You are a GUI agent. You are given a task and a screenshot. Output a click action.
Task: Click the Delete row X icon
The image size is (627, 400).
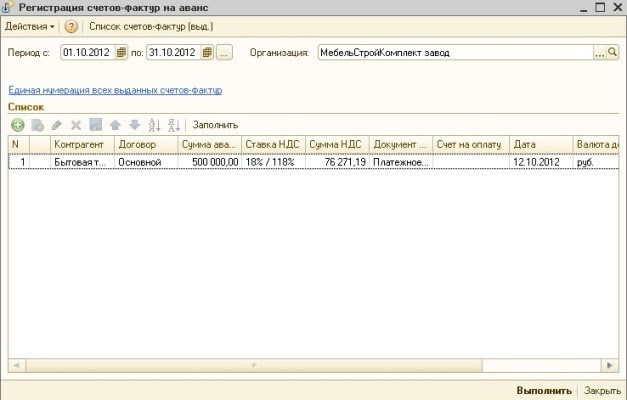pos(75,125)
